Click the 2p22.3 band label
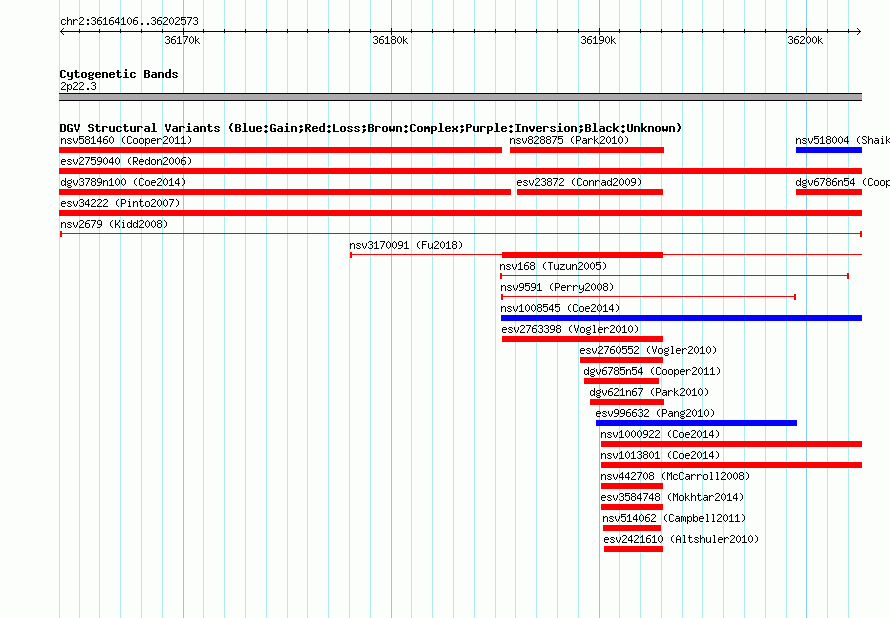Screen dimensions: 890x618 [78, 86]
